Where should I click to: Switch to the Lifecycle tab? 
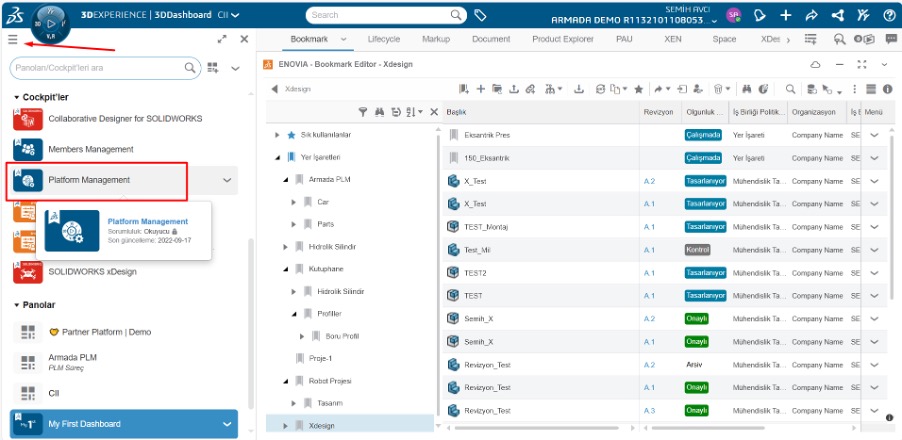tap(384, 39)
